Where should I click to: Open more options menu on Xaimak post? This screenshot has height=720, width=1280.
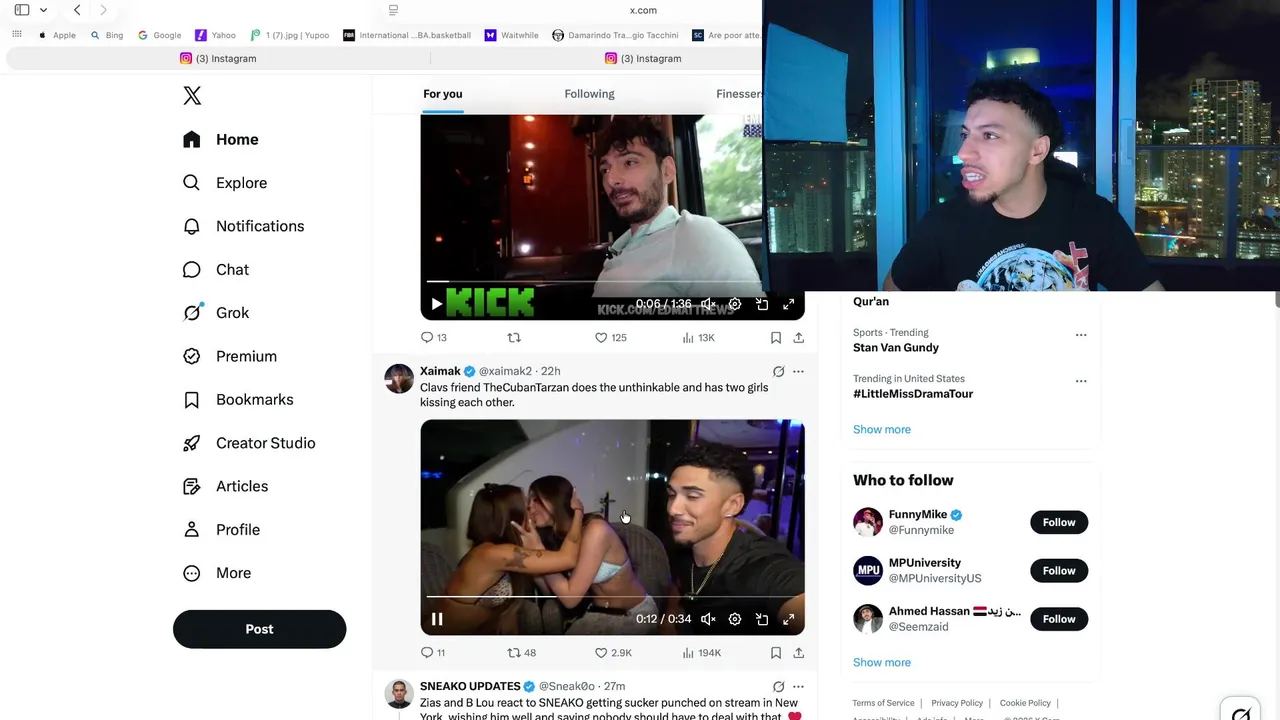tap(798, 371)
